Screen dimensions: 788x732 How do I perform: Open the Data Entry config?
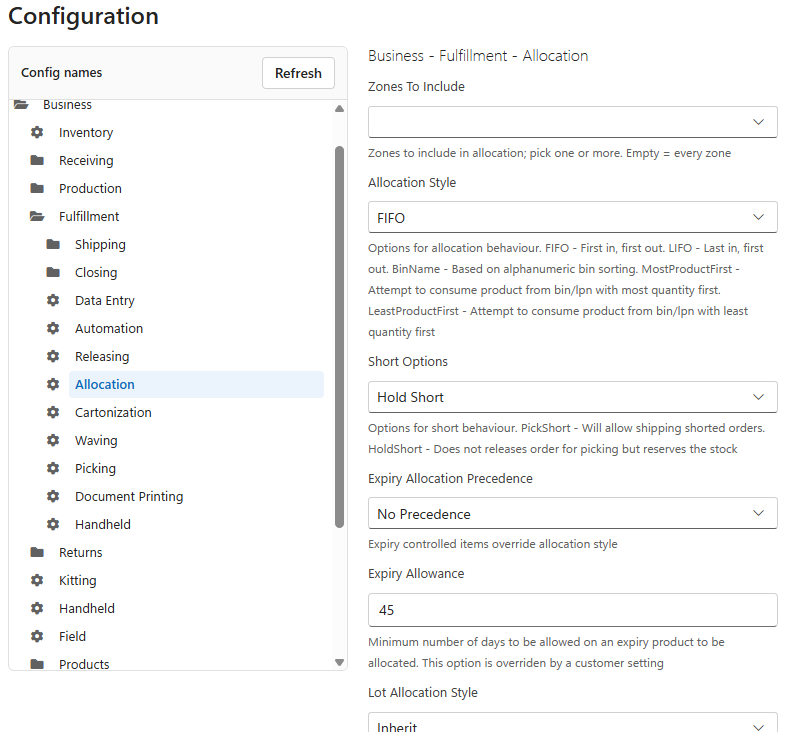[105, 300]
